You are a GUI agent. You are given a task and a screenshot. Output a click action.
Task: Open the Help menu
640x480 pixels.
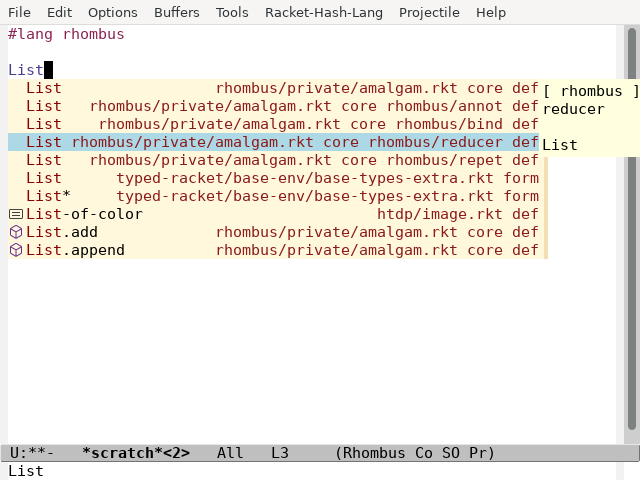(x=491, y=12)
